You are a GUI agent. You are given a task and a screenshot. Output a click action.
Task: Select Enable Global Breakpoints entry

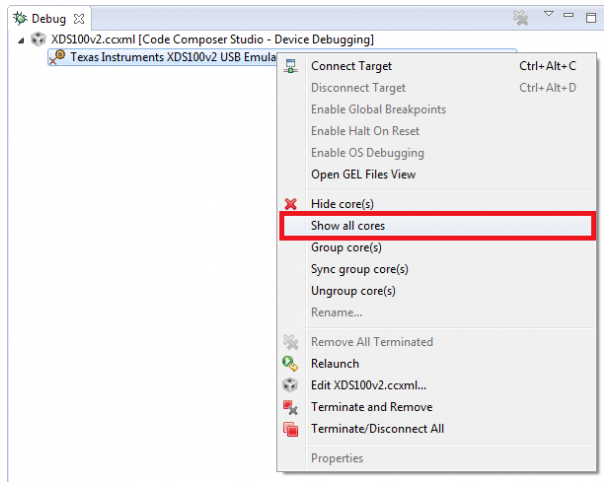[438, 109]
